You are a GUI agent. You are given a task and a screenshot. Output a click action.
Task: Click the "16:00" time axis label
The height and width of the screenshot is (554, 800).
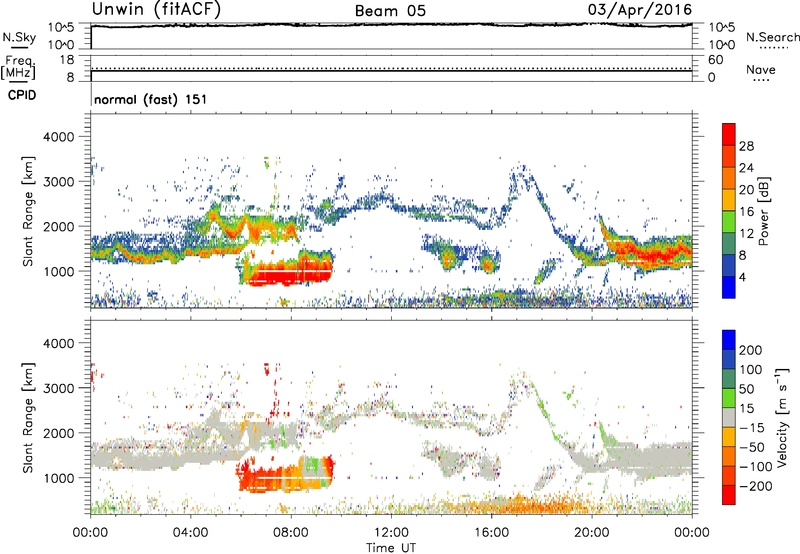point(491,533)
